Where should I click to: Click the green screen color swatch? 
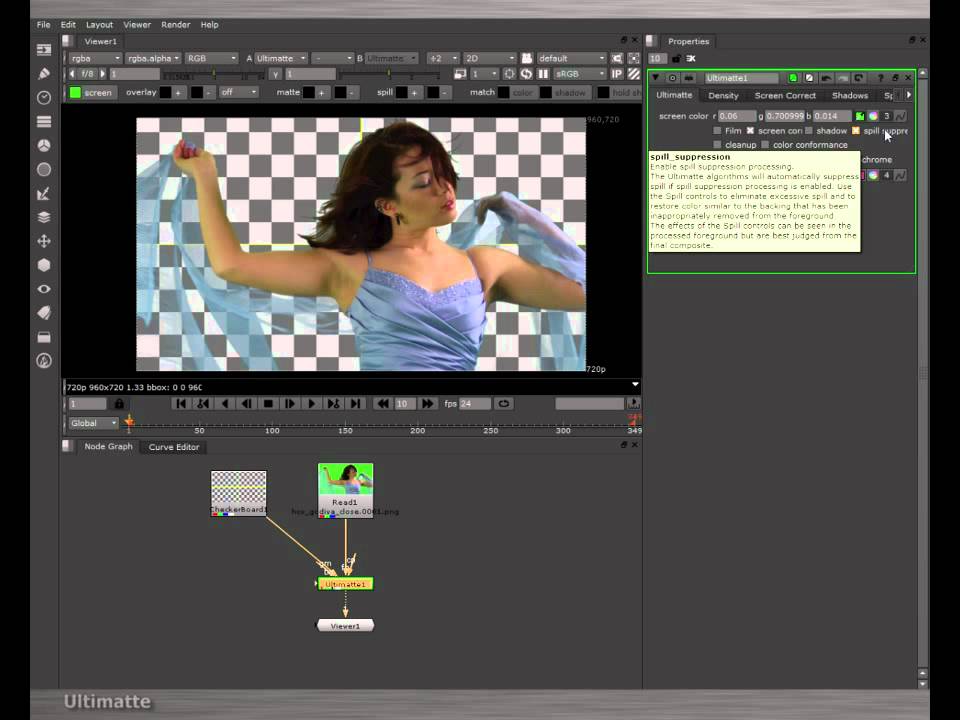coord(860,116)
